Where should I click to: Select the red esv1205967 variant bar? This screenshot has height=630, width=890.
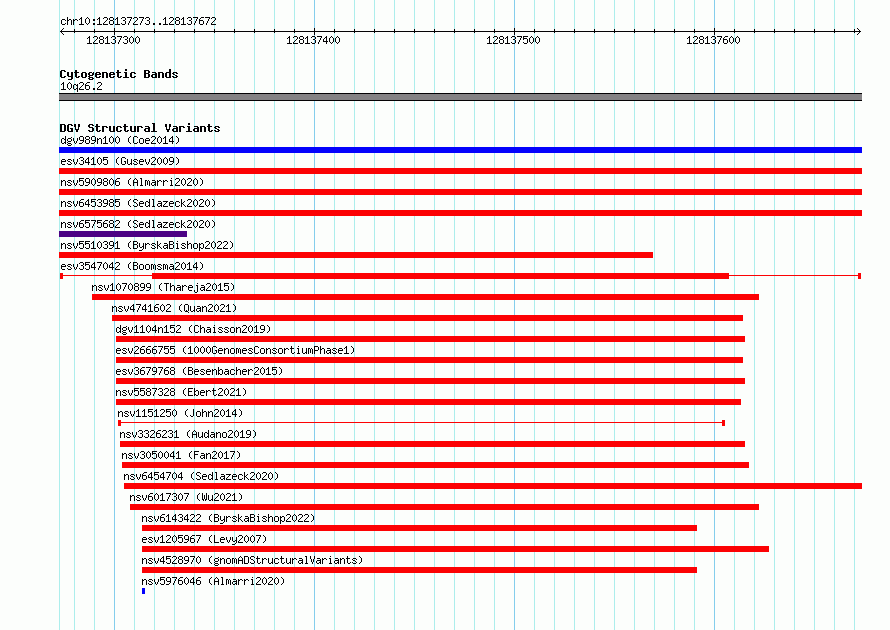455,549
